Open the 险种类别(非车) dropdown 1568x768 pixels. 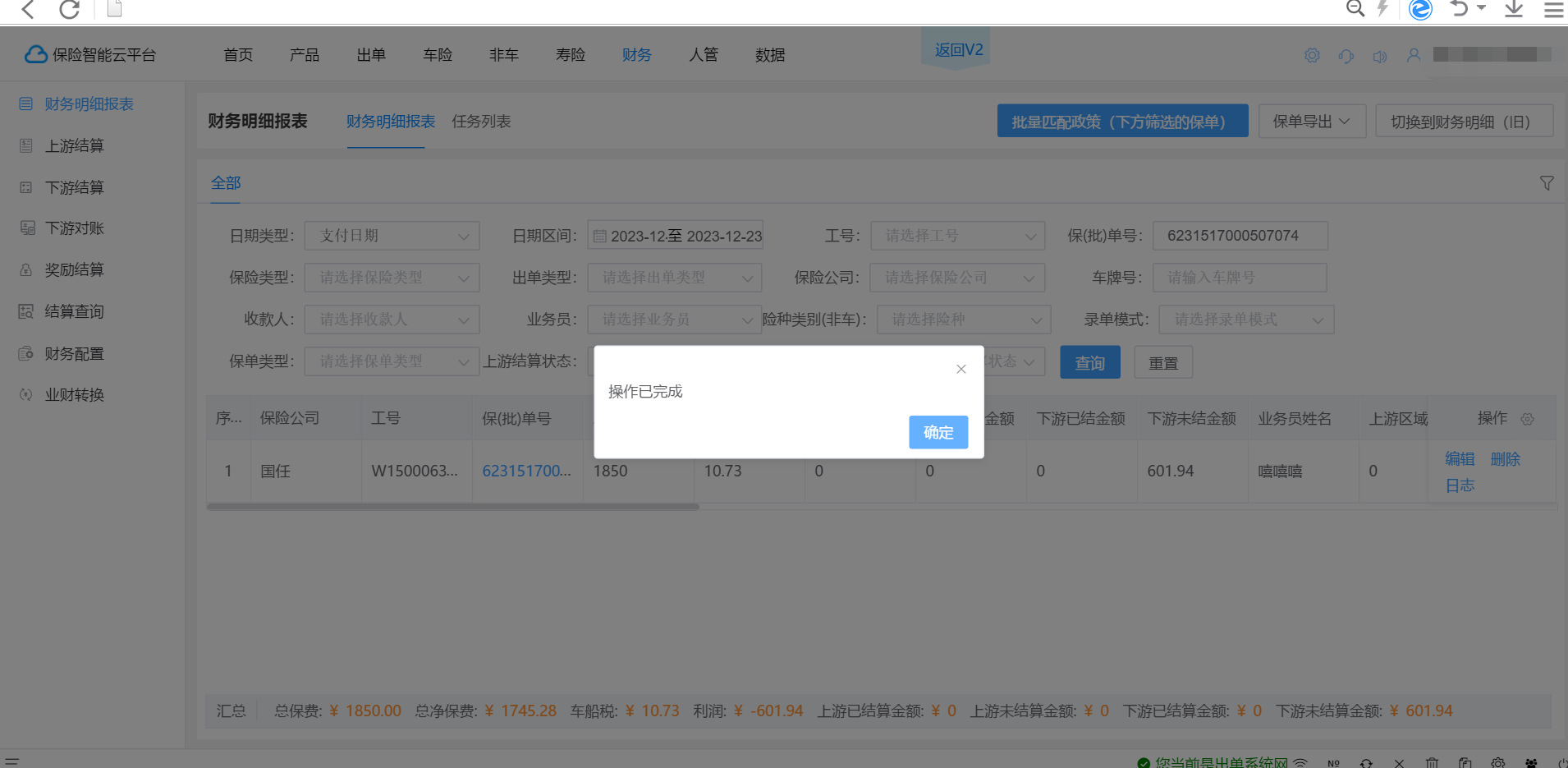[x=965, y=320]
